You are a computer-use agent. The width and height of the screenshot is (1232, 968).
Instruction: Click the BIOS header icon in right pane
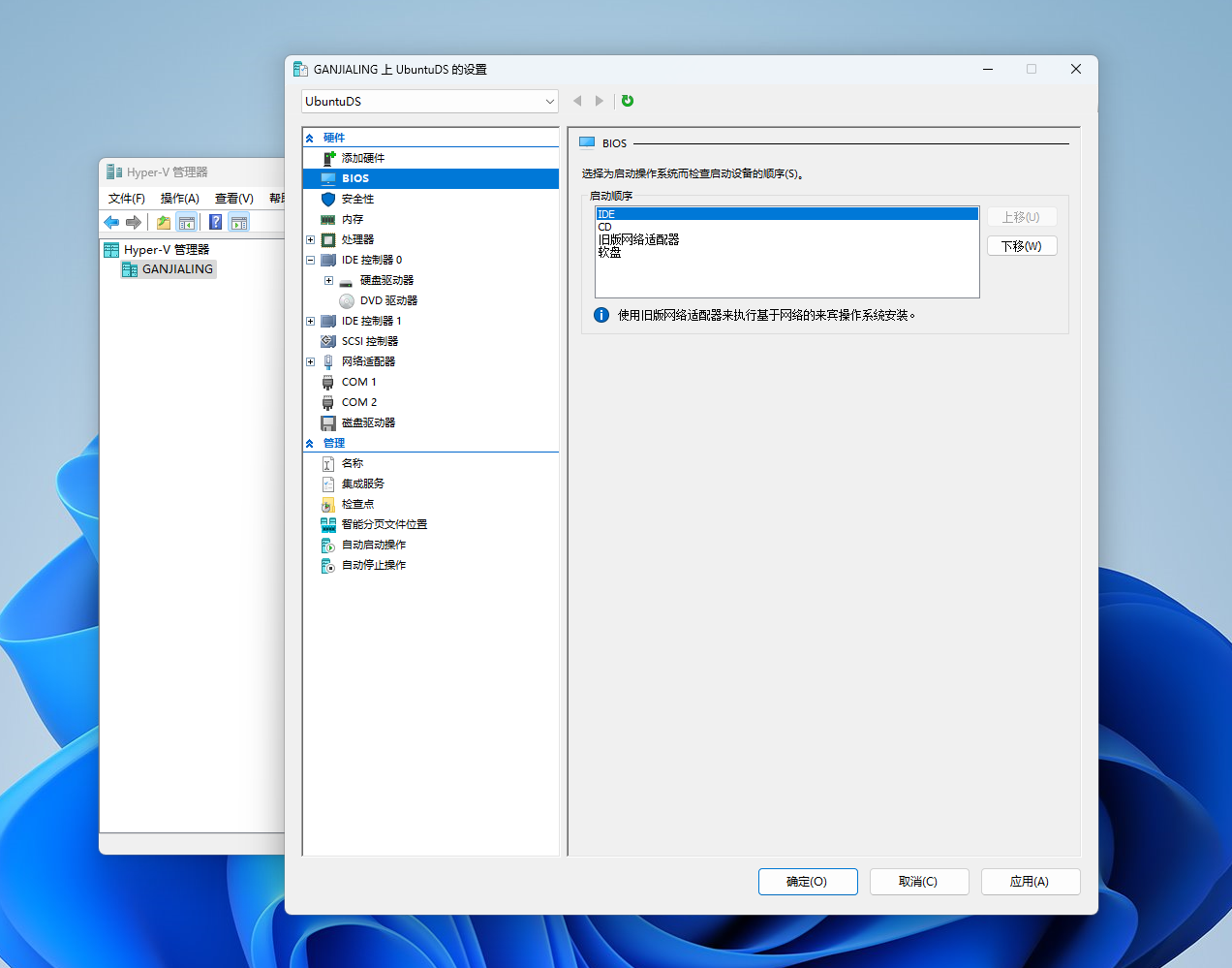587,143
